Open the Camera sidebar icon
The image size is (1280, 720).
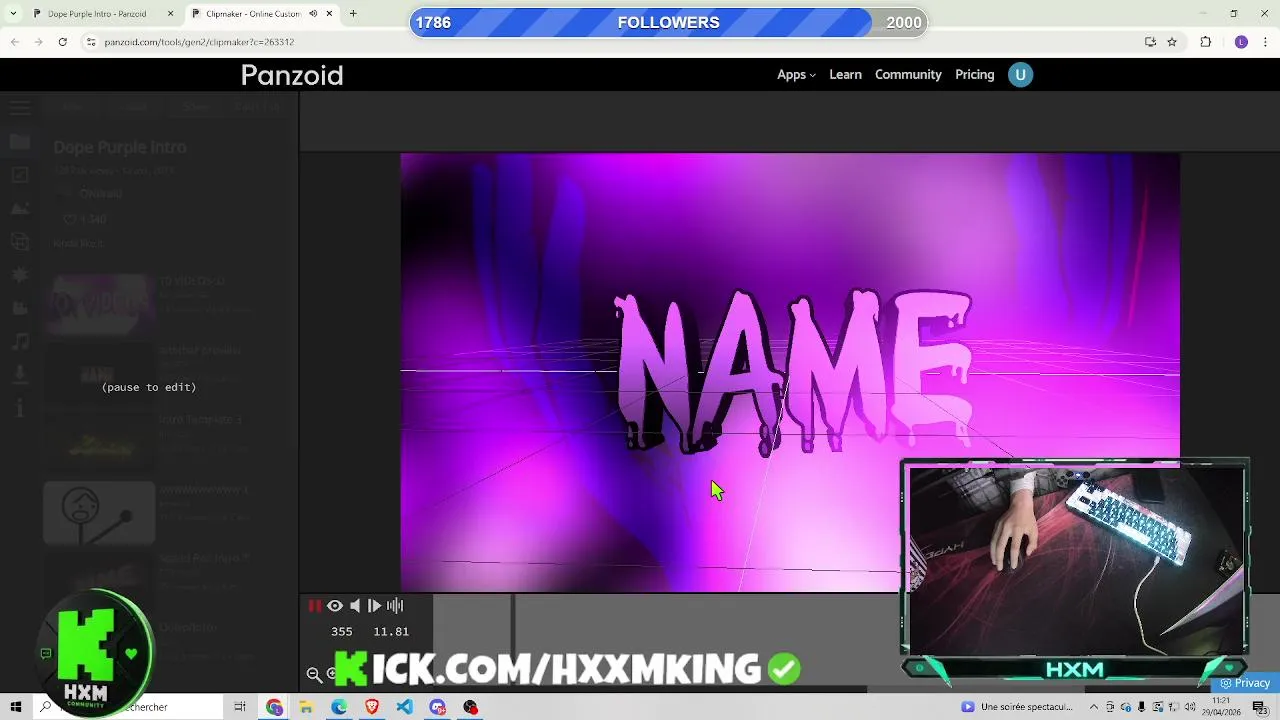20,308
